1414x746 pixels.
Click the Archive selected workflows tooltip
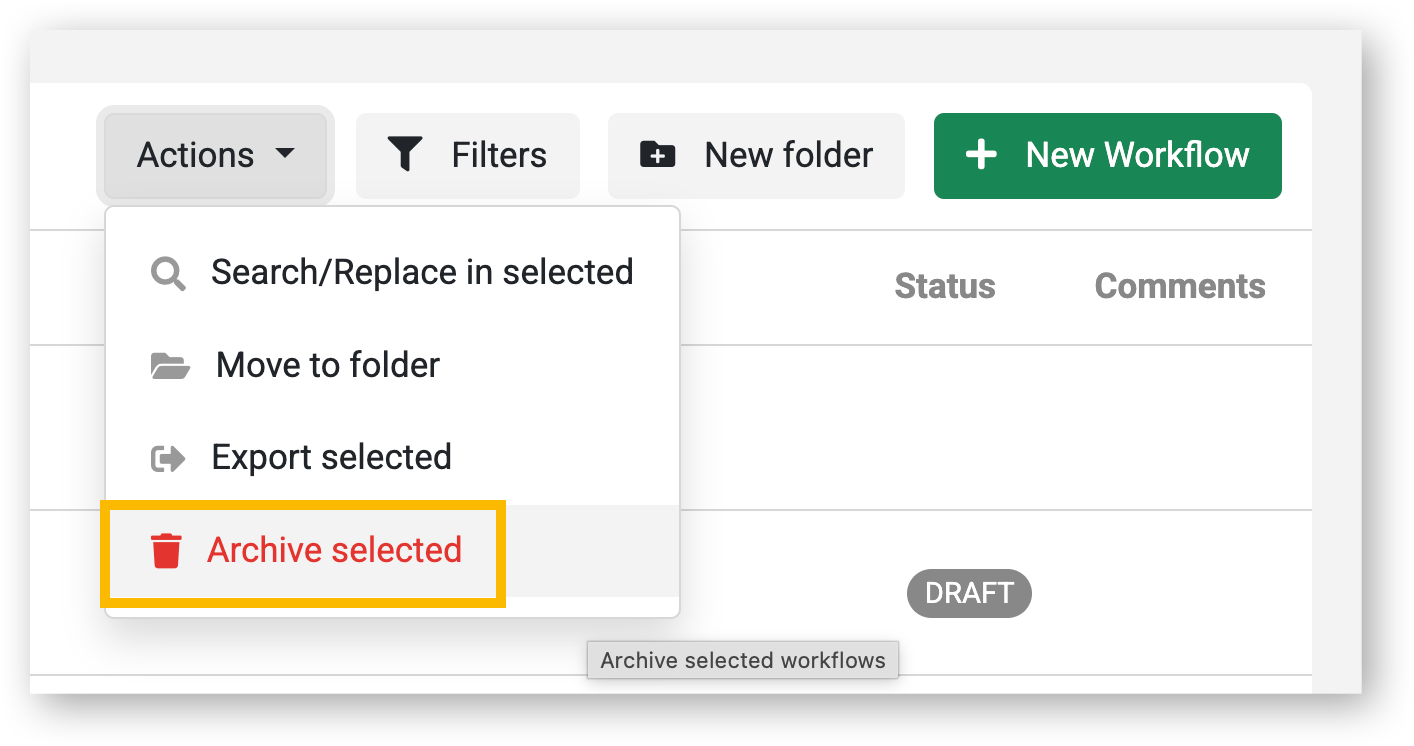point(743,661)
